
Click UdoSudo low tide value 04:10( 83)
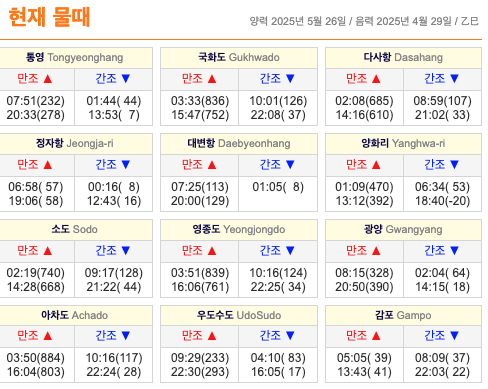point(278,358)
